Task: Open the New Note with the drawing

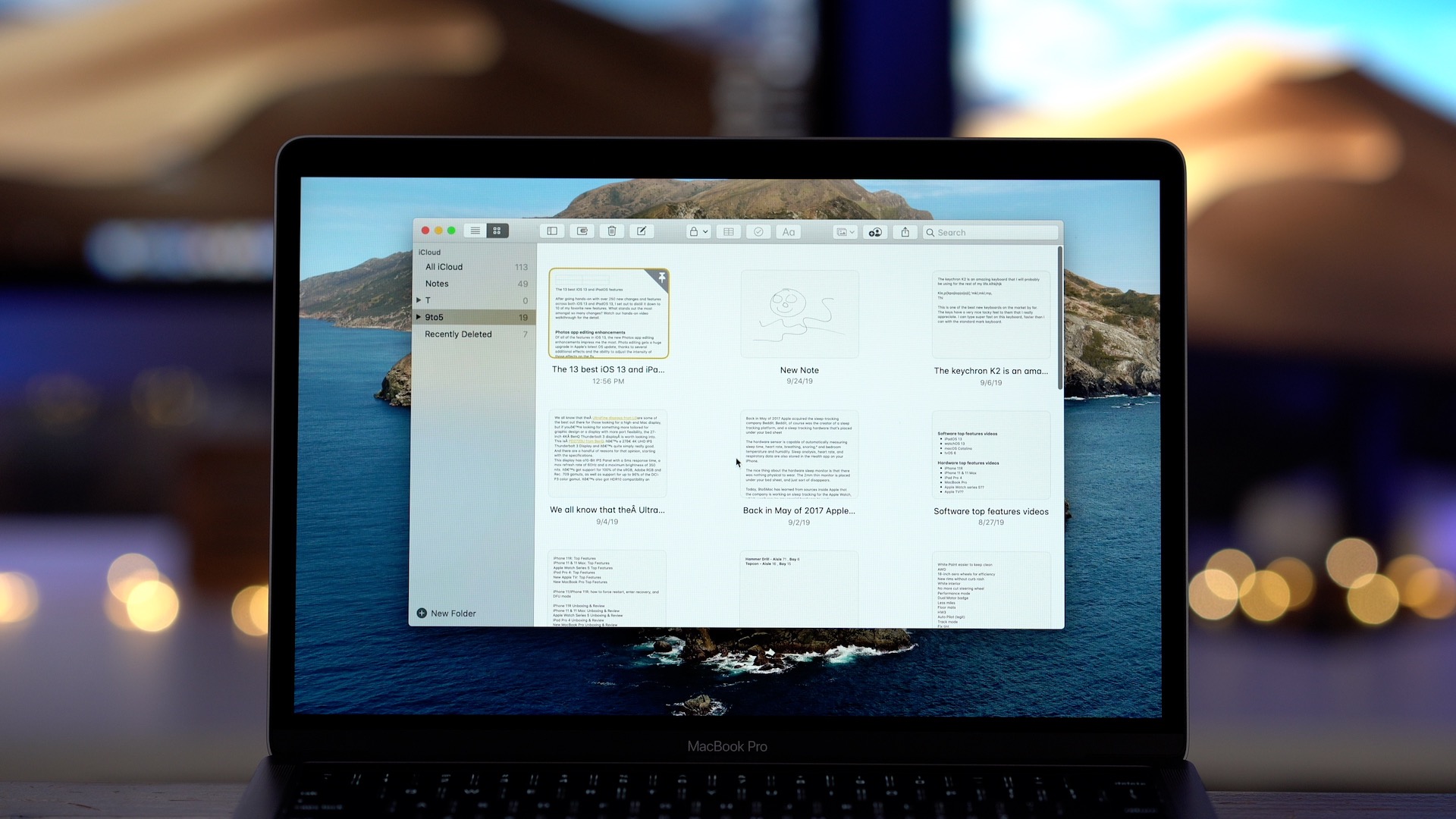Action: [x=799, y=313]
